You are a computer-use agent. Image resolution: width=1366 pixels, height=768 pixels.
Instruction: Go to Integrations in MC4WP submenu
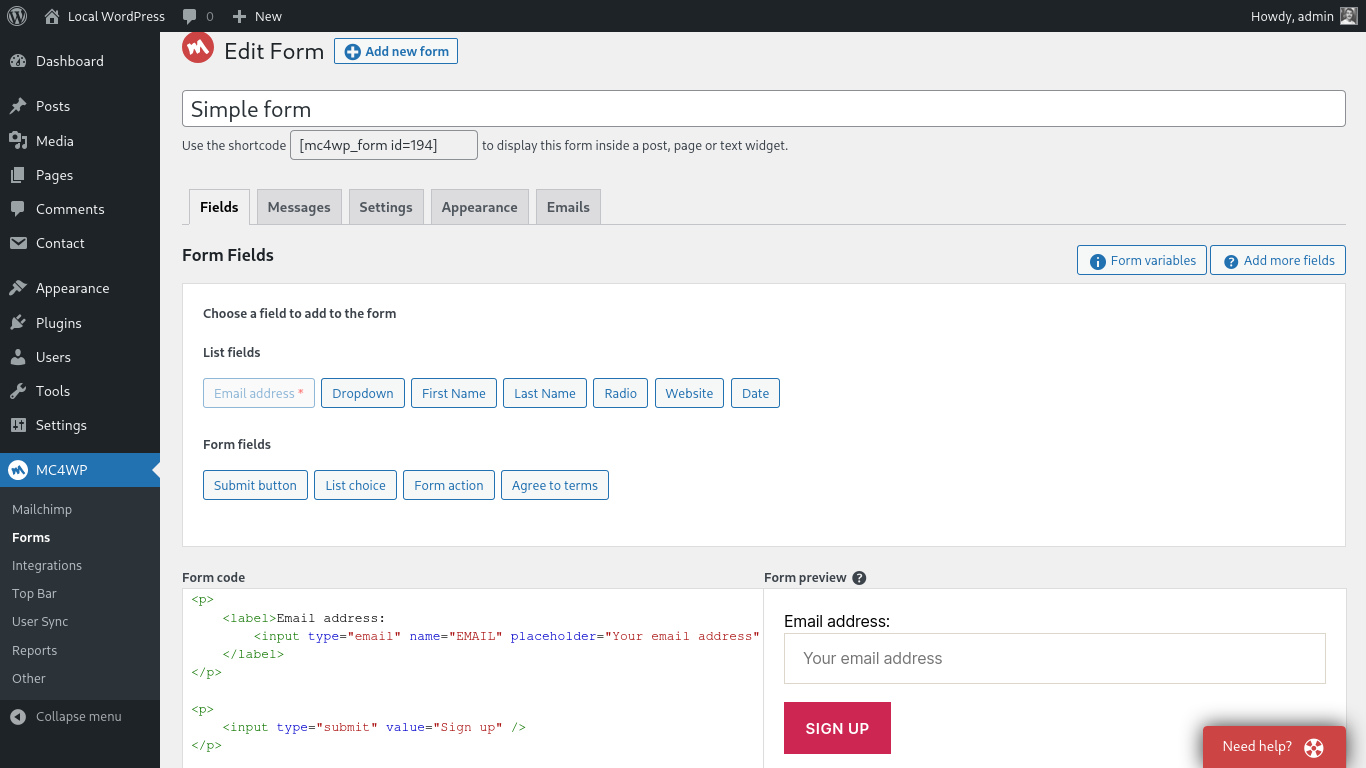(47, 565)
